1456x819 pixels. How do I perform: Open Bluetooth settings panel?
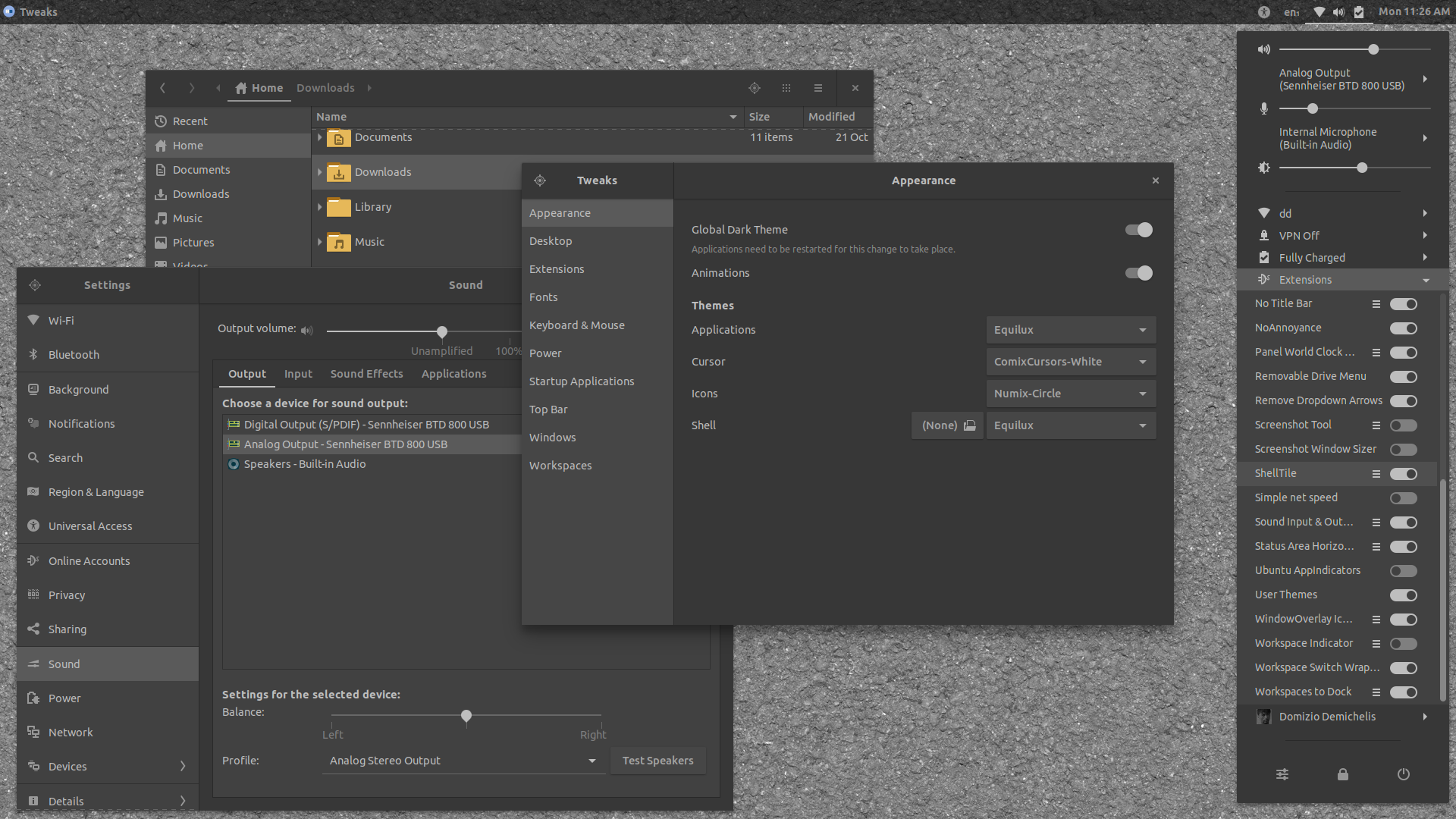74,355
